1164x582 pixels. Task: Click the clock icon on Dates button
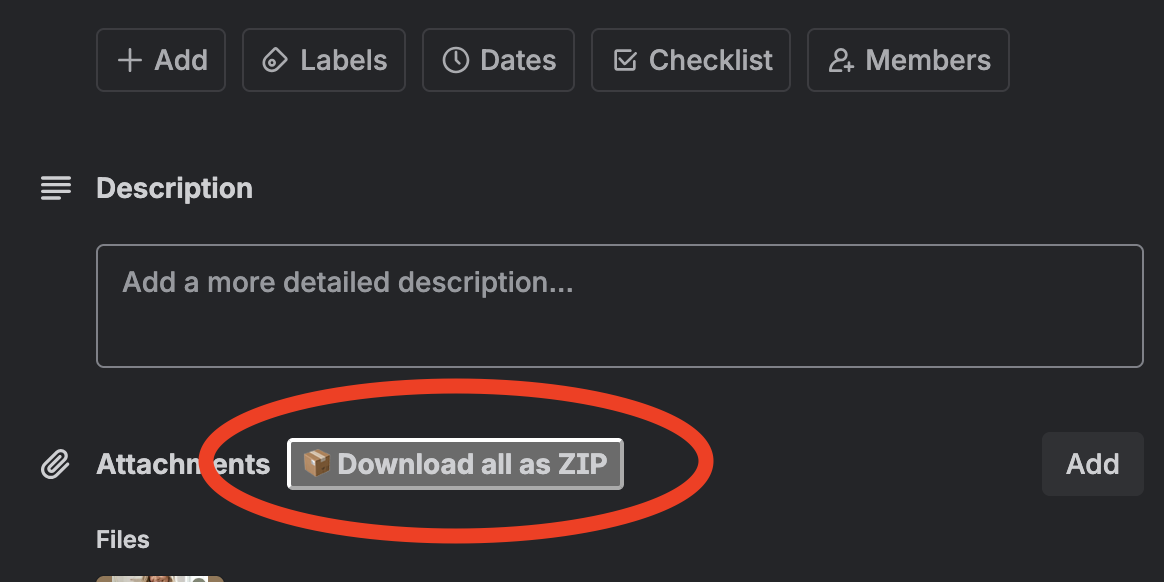[456, 60]
